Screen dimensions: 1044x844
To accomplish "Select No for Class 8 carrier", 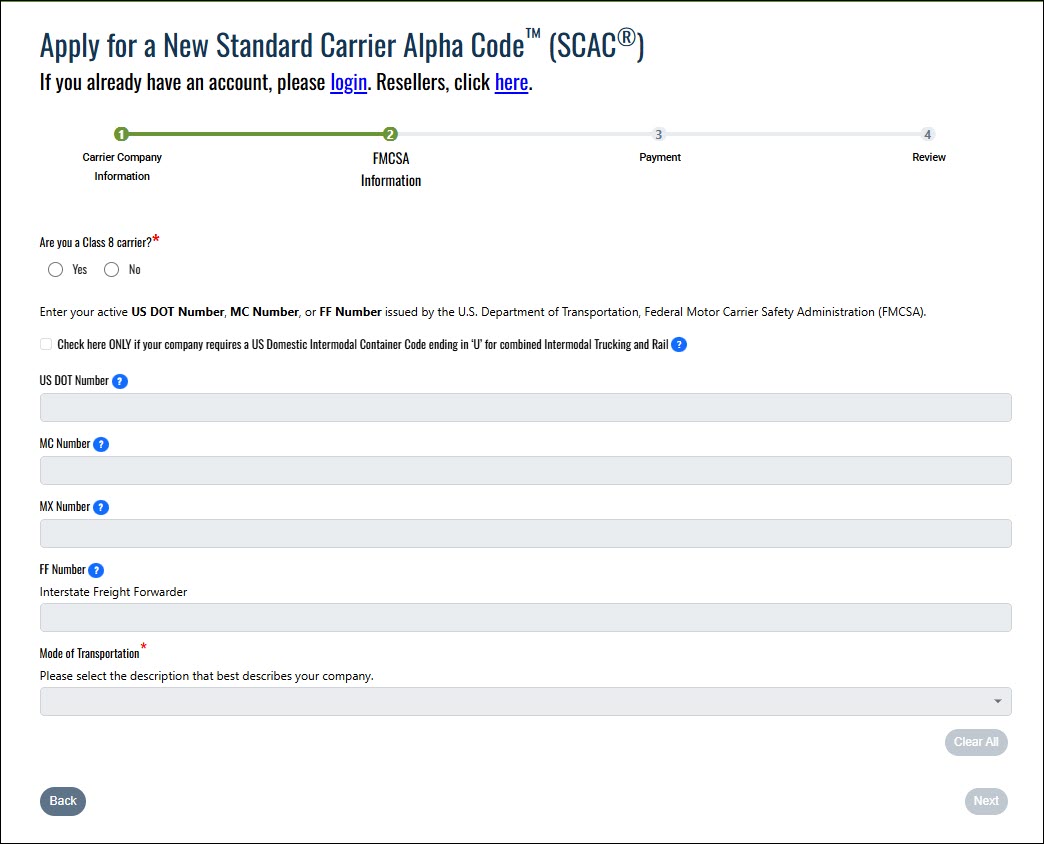I will click(112, 269).
